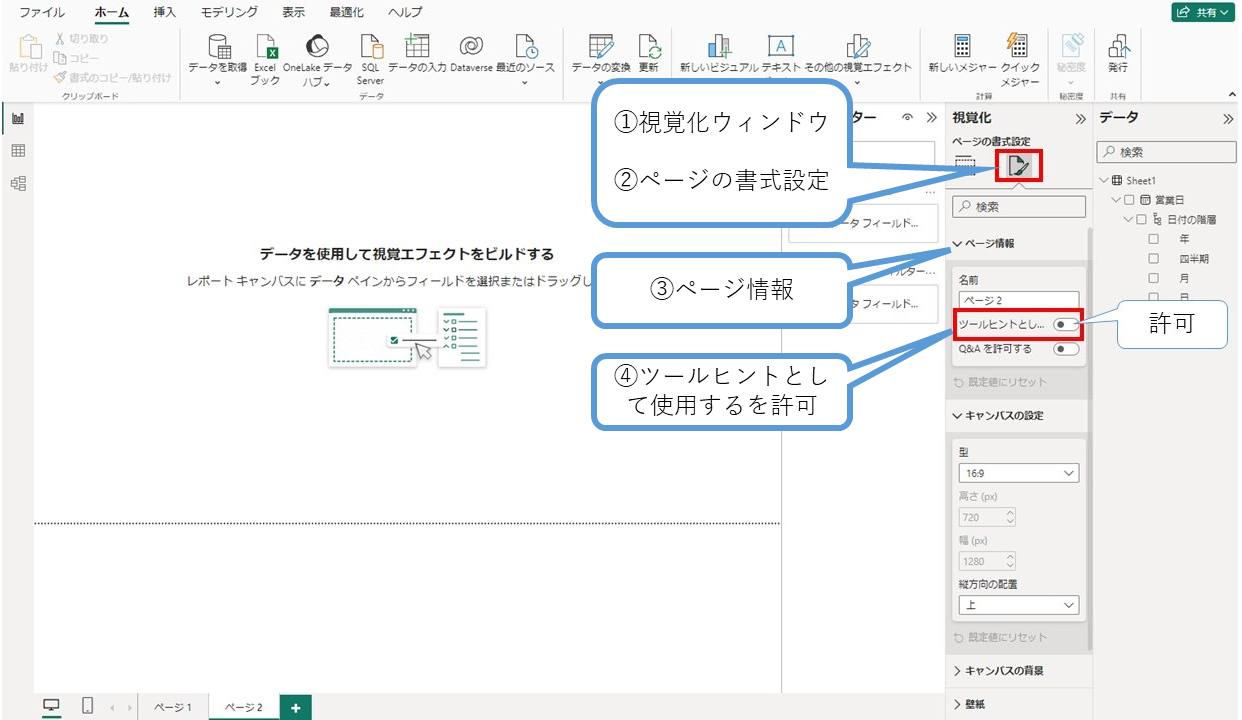Click the 発行 (Publish) icon
This screenshot has width=1242, height=720.
[1117, 48]
